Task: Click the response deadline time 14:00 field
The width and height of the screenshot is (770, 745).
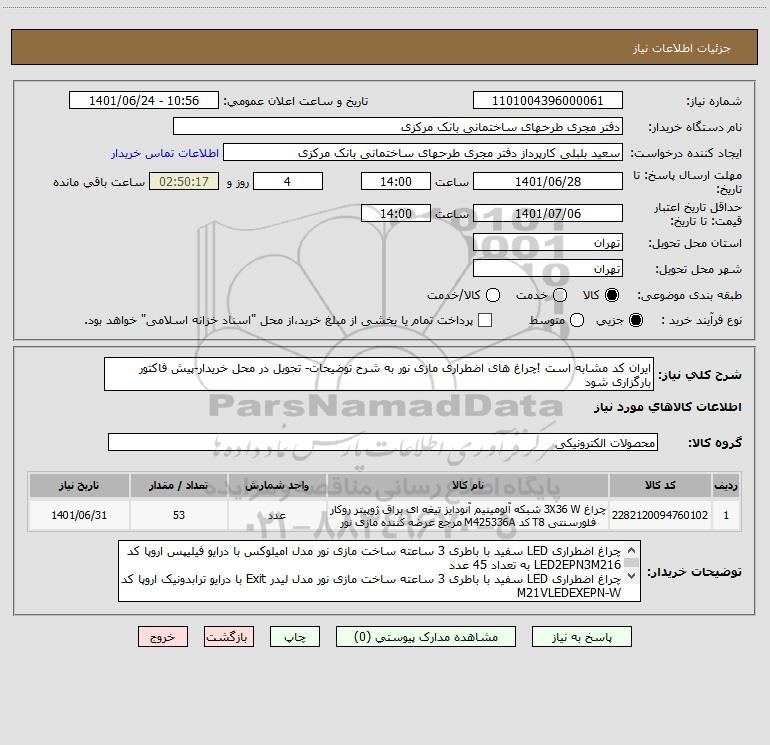Action: (396, 181)
